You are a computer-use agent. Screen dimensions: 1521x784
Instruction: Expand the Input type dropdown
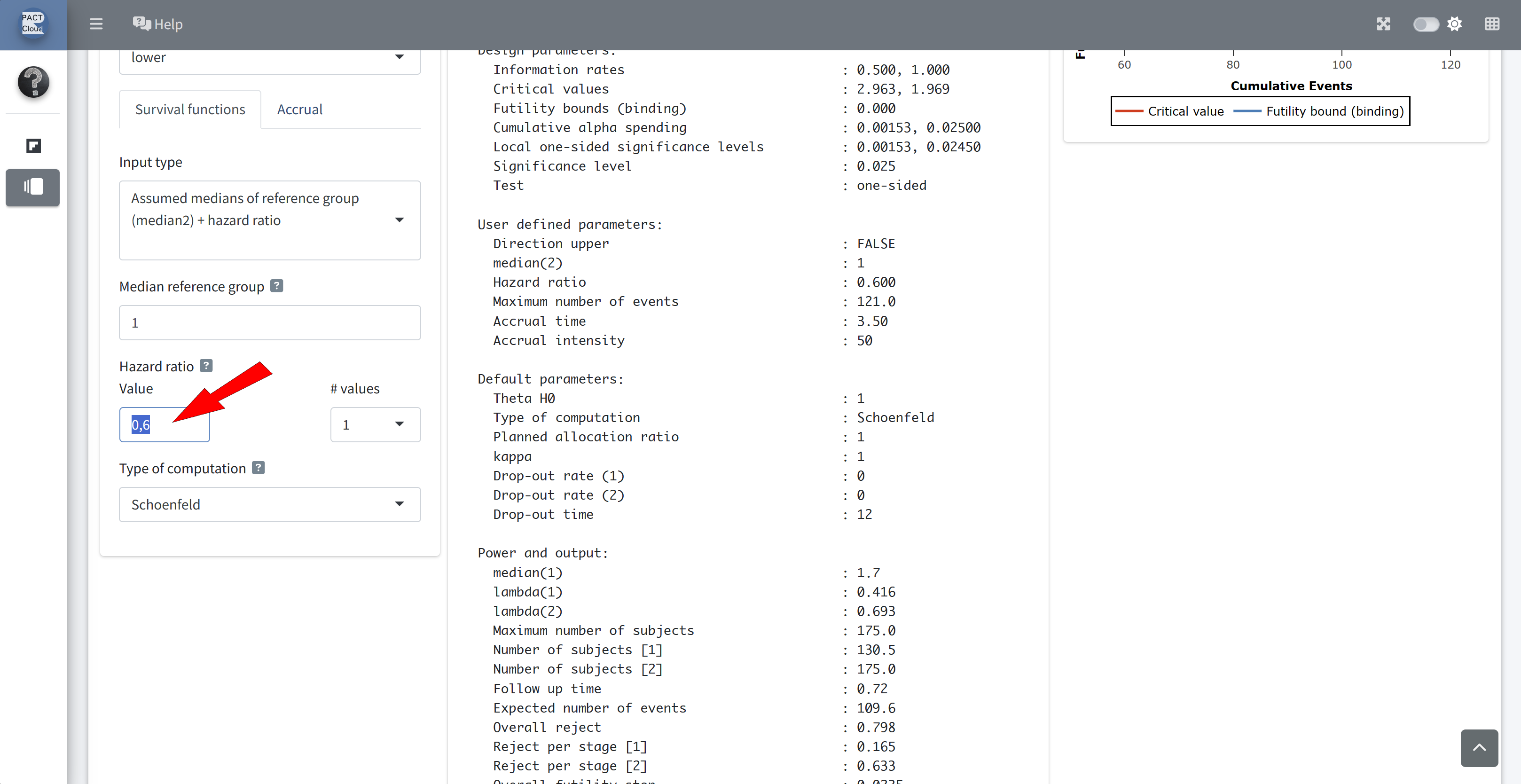point(270,220)
